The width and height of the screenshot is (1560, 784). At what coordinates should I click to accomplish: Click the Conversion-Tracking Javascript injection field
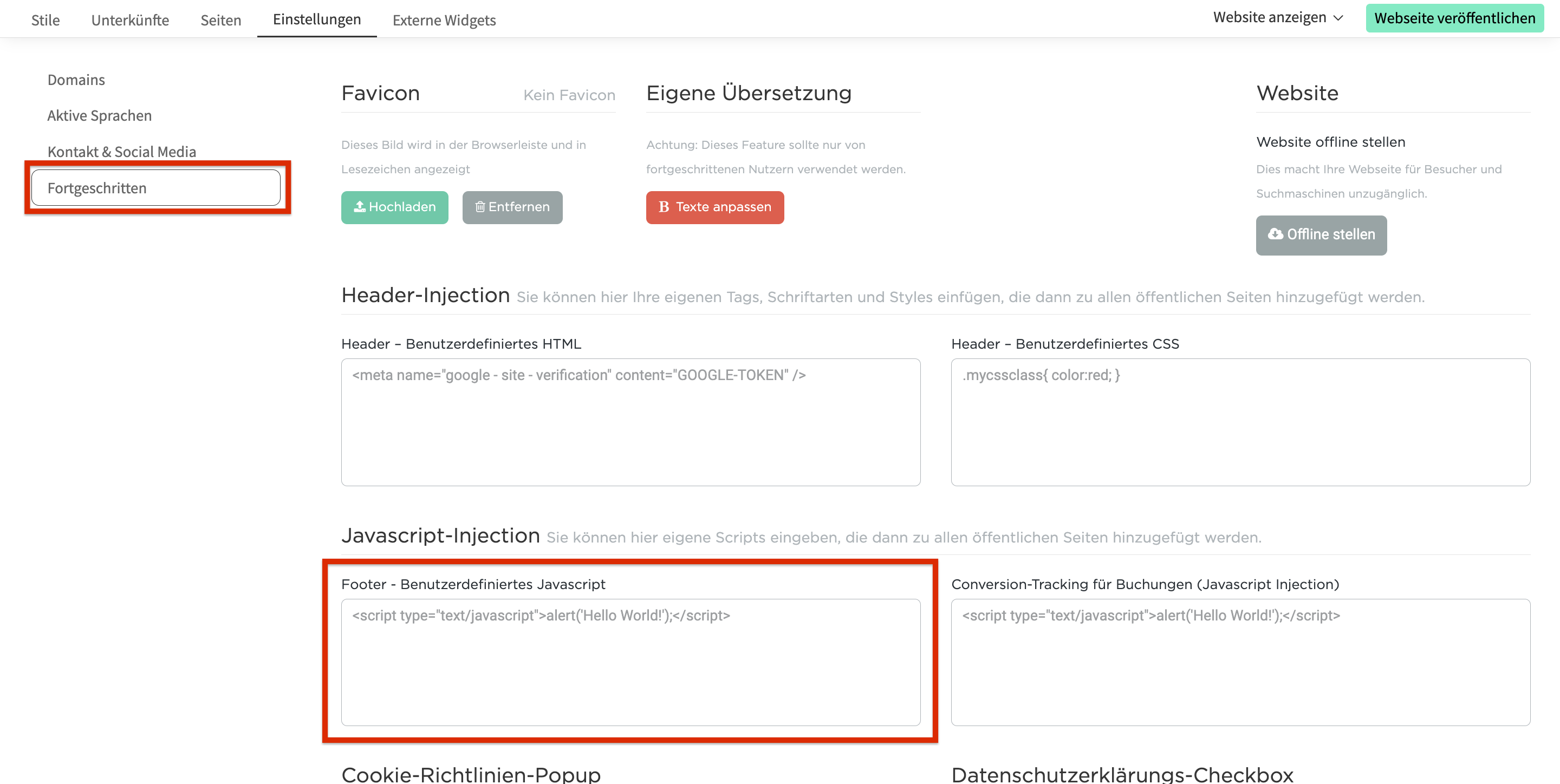tap(1240, 662)
